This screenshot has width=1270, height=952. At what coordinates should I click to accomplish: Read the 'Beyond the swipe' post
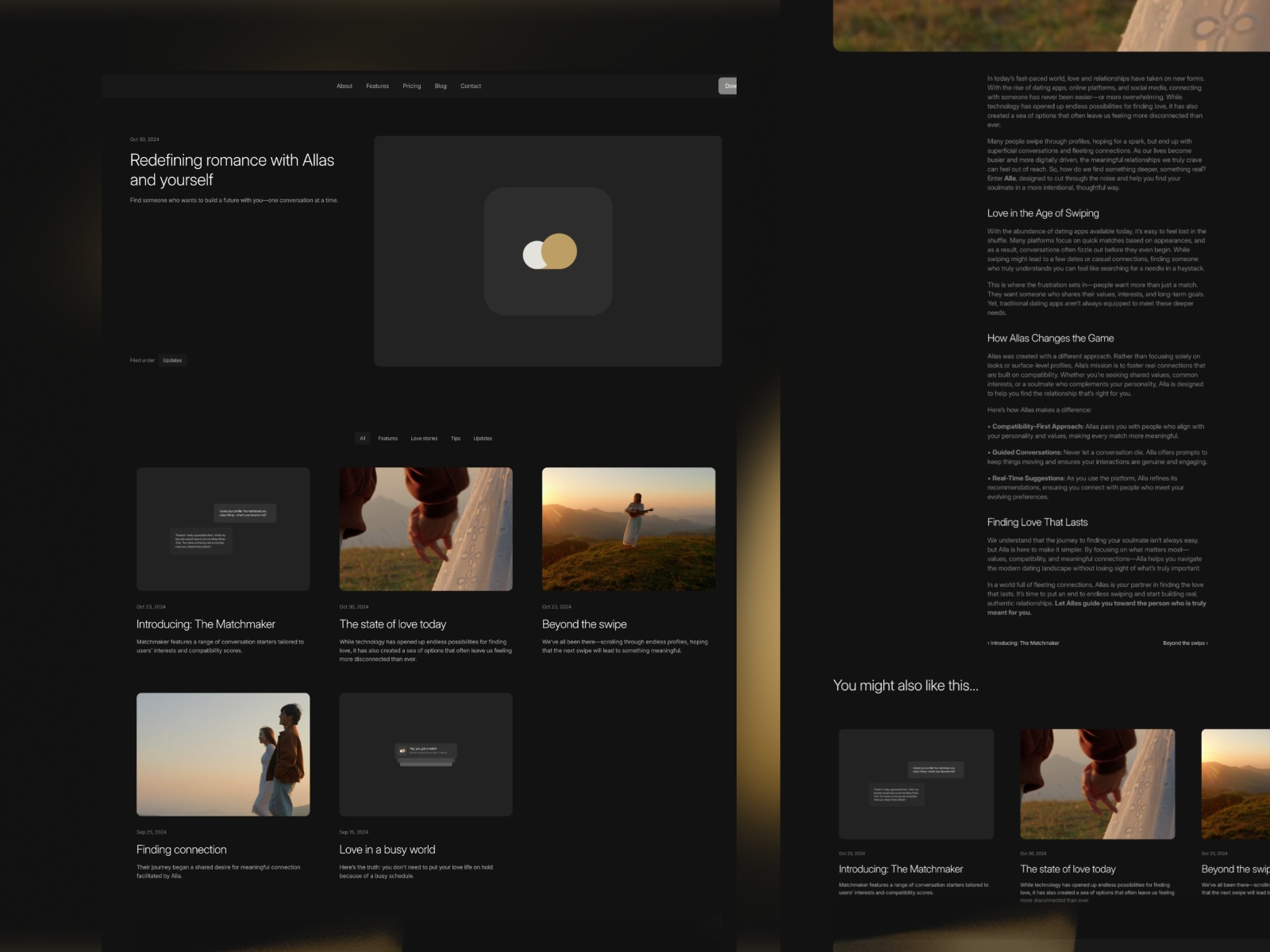[584, 624]
